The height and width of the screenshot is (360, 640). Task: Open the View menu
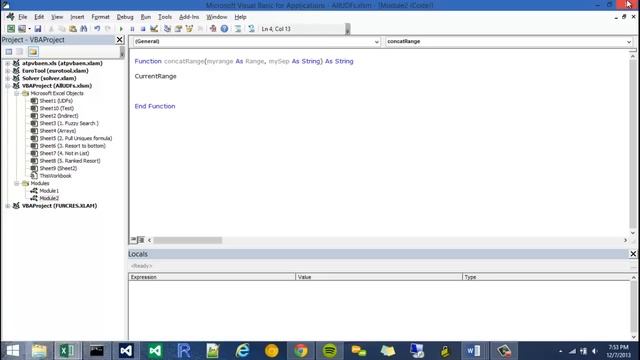(x=57, y=17)
